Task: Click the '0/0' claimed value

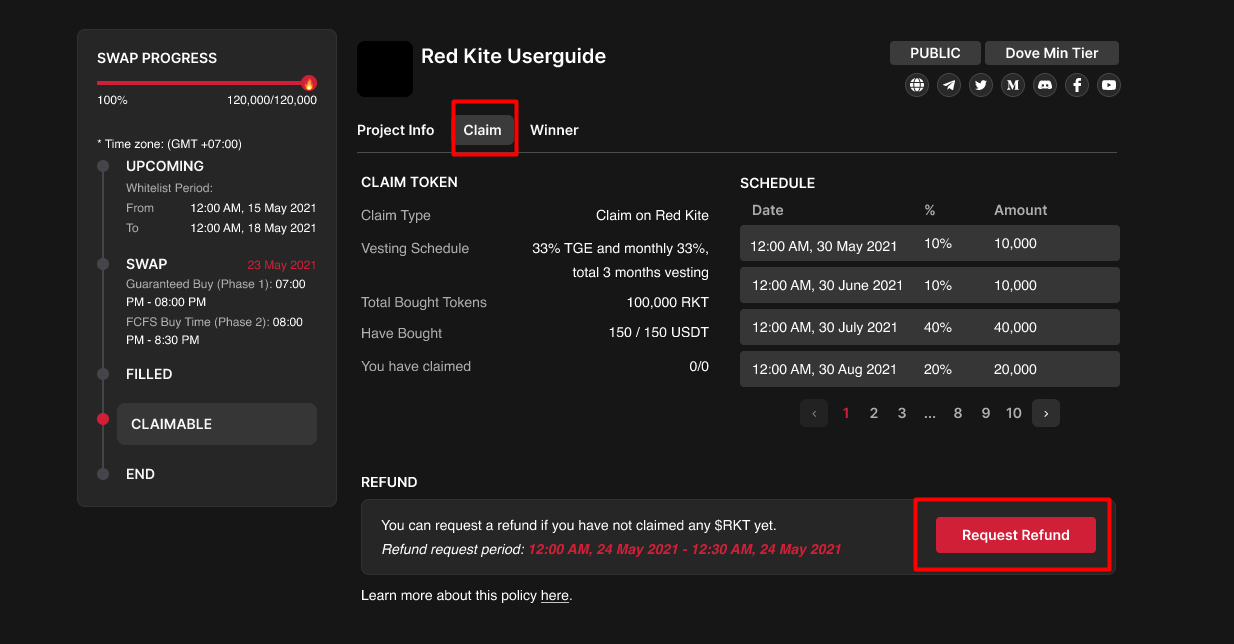Action: [699, 366]
